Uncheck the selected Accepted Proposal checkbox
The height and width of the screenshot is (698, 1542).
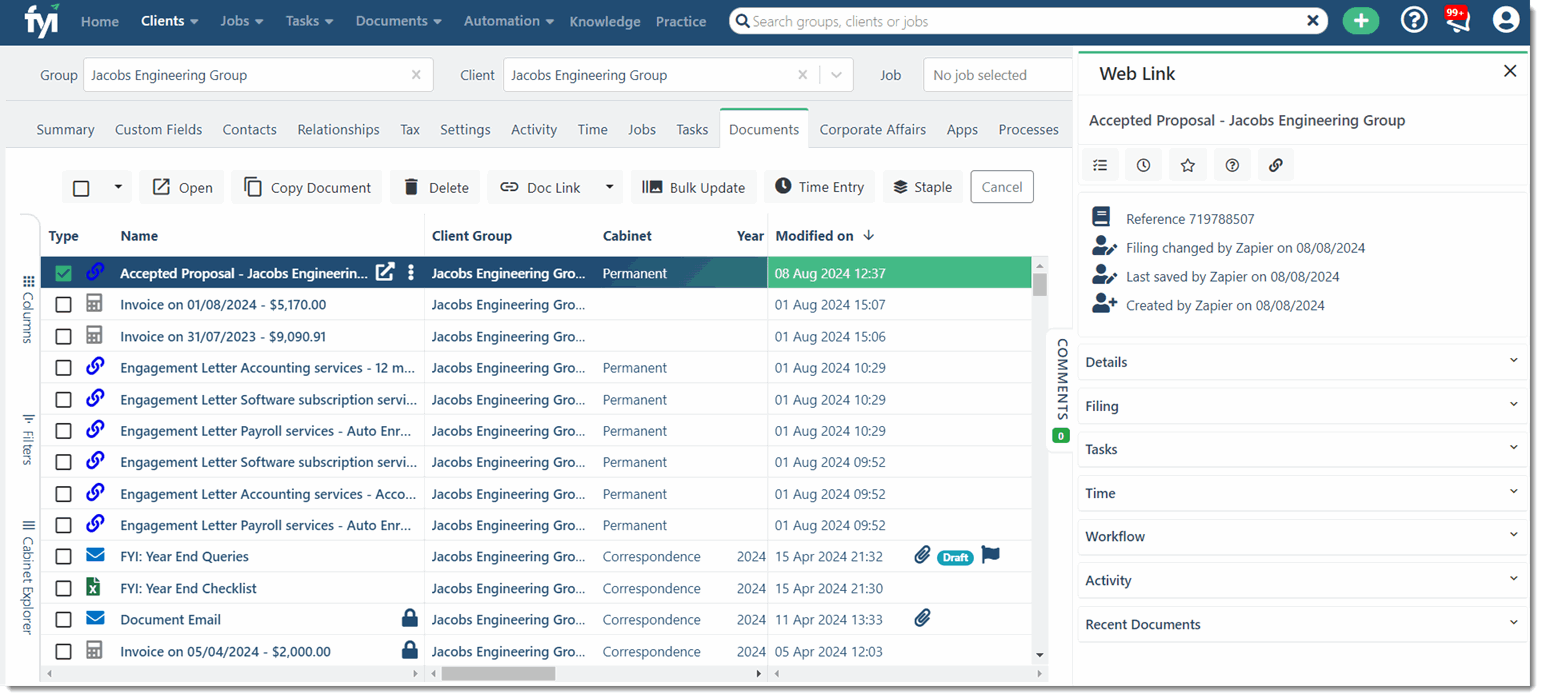tap(63, 272)
